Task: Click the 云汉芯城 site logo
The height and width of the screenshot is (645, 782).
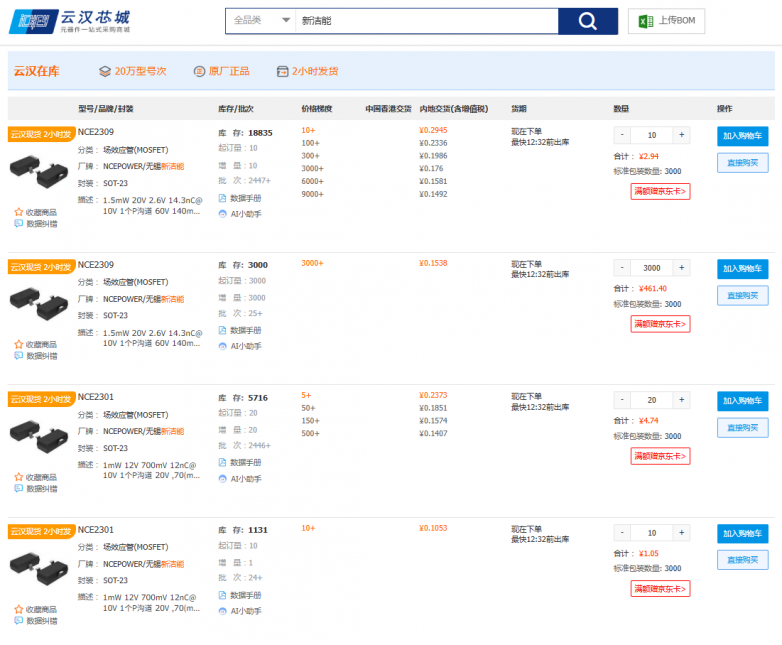Action: coord(68,21)
